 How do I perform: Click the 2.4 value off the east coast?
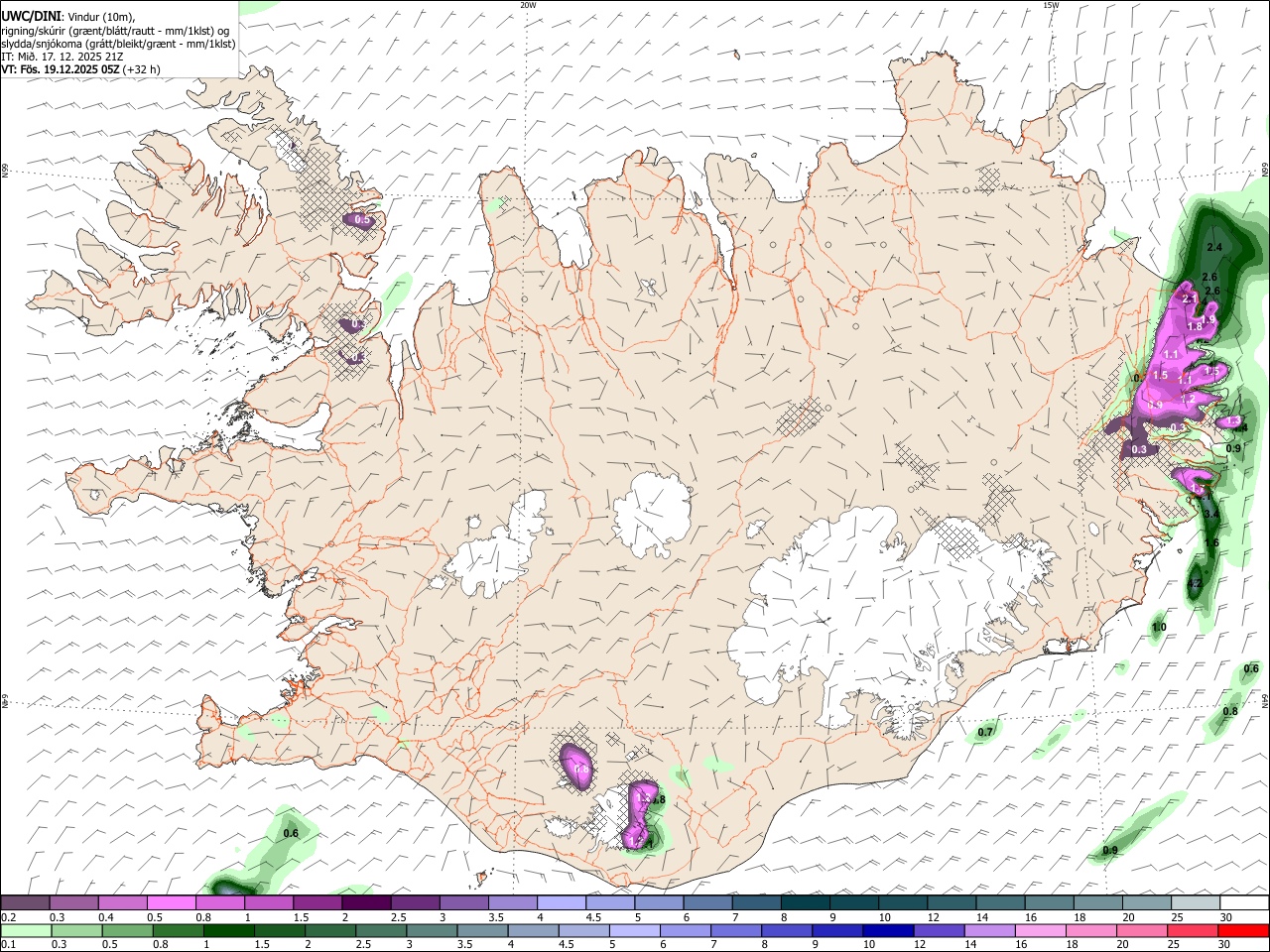tap(1214, 246)
